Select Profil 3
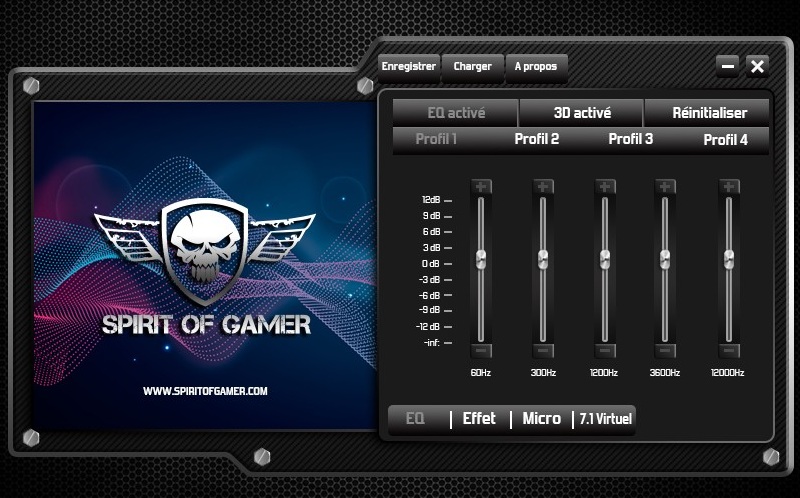The image size is (800, 498). point(631,139)
